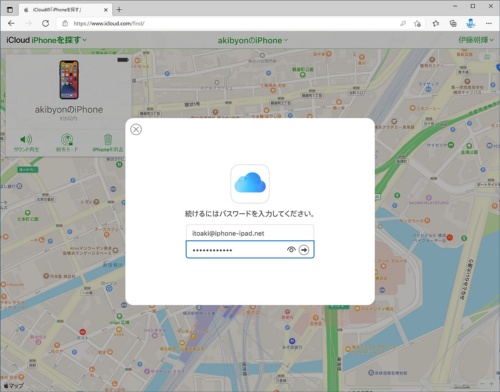Submit the password with the arrow button

[304, 250]
